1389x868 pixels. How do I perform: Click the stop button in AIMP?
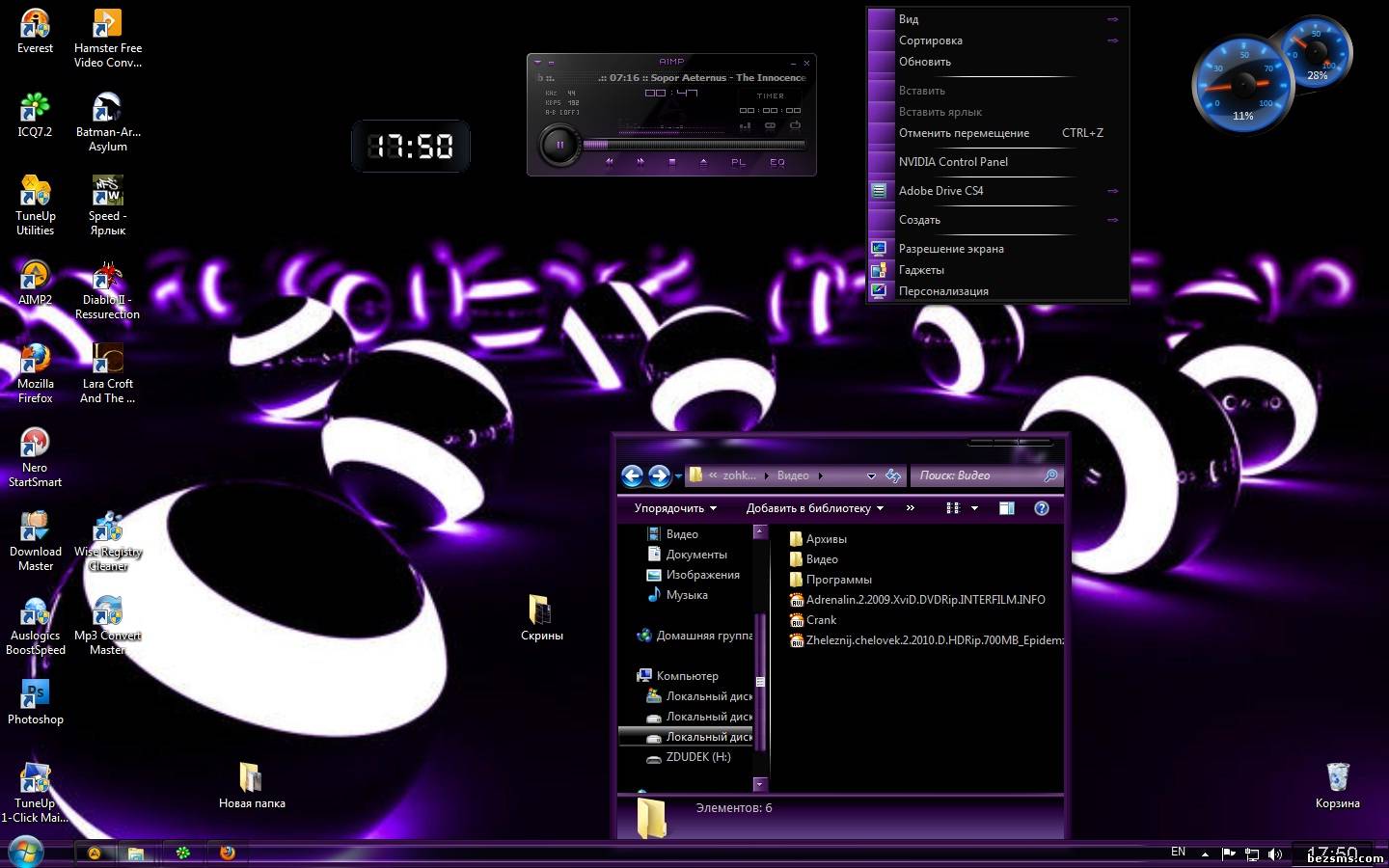click(x=672, y=162)
